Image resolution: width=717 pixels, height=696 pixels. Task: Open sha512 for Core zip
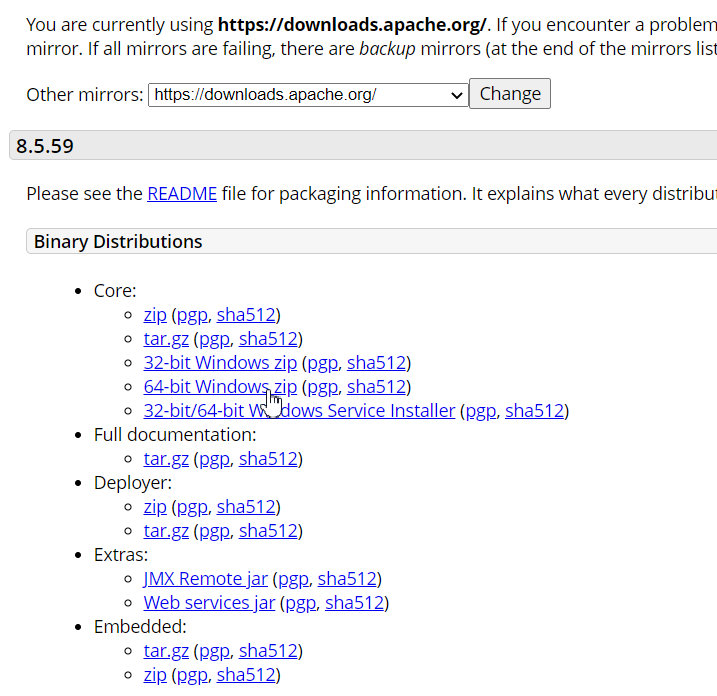(246, 315)
